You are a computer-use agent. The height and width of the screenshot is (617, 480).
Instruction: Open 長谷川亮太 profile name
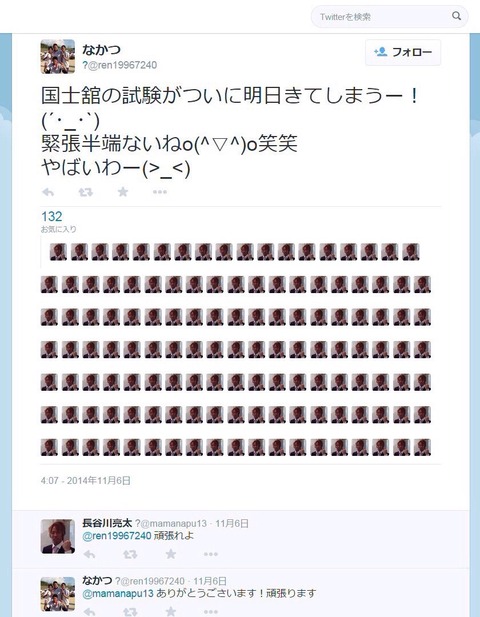(x=107, y=523)
